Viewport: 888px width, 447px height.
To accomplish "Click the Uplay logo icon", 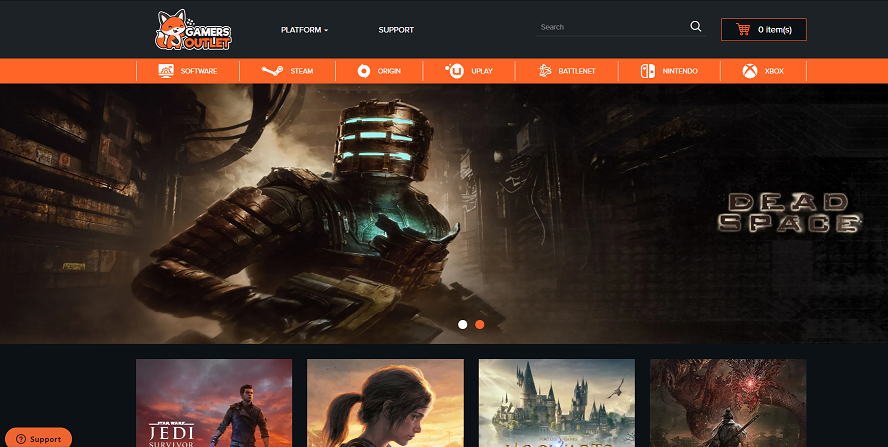I will coord(454,71).
